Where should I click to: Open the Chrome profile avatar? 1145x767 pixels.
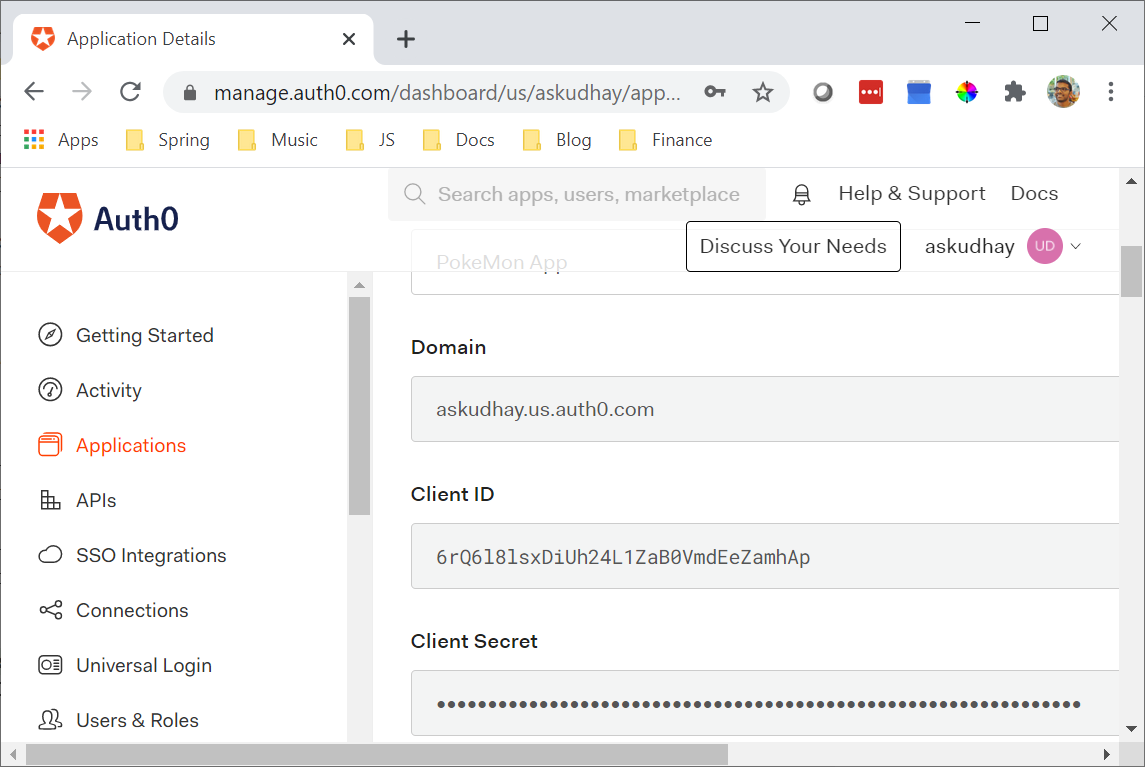(x=1063, y=92)
